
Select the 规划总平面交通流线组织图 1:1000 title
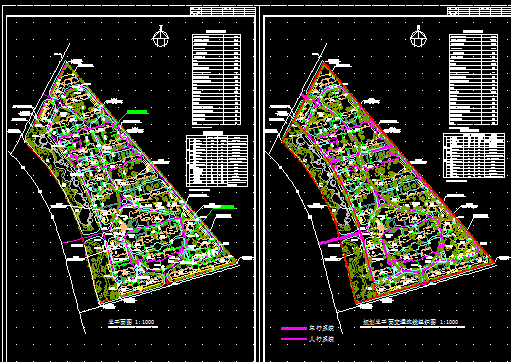click(x=410, y=322)
